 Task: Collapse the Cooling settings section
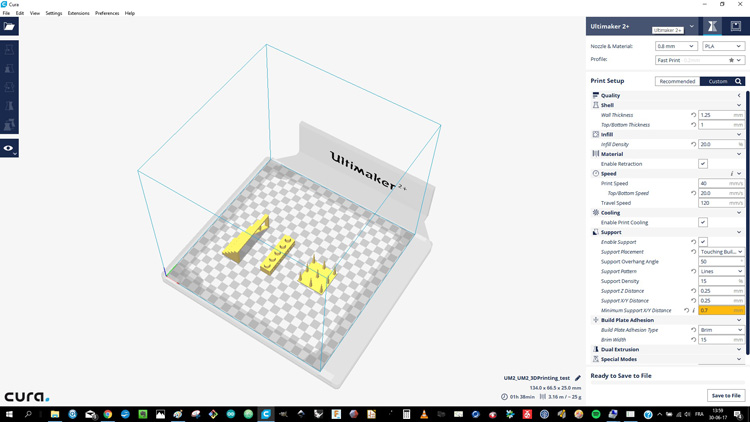[x=667, y=212]
